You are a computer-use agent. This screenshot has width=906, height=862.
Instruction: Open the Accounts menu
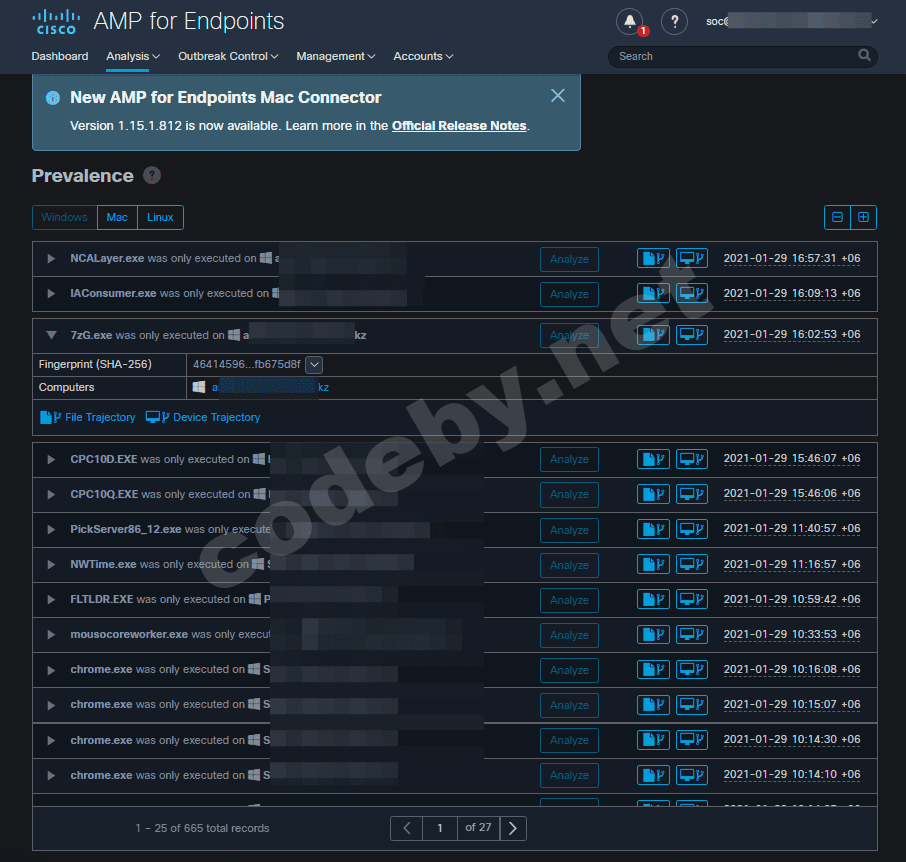click(x=423, y=56)
